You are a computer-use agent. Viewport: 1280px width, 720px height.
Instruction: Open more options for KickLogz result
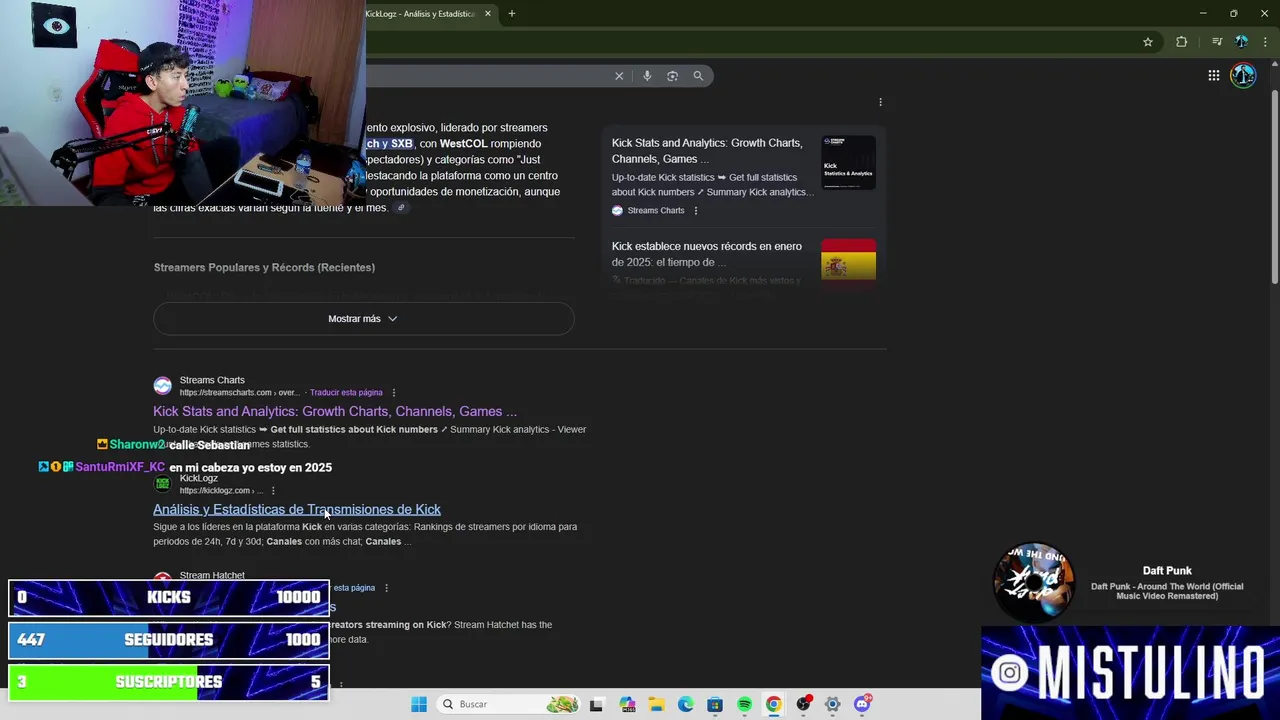pyautogui.click(x=273, y=491)
